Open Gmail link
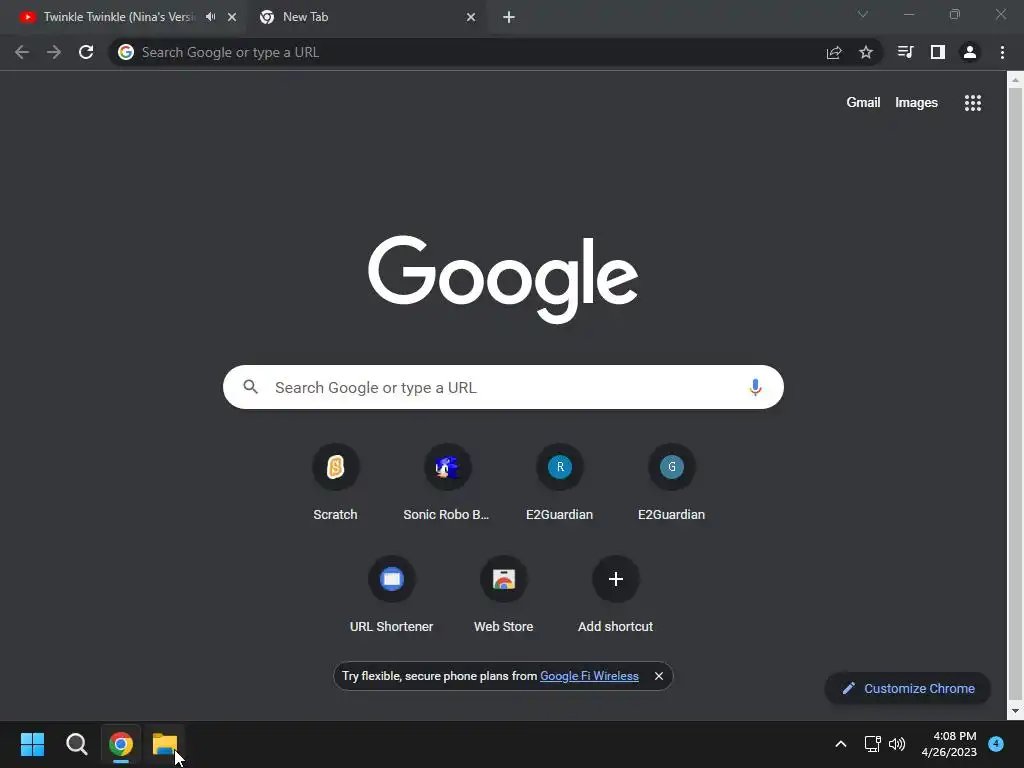 (863, 103)
